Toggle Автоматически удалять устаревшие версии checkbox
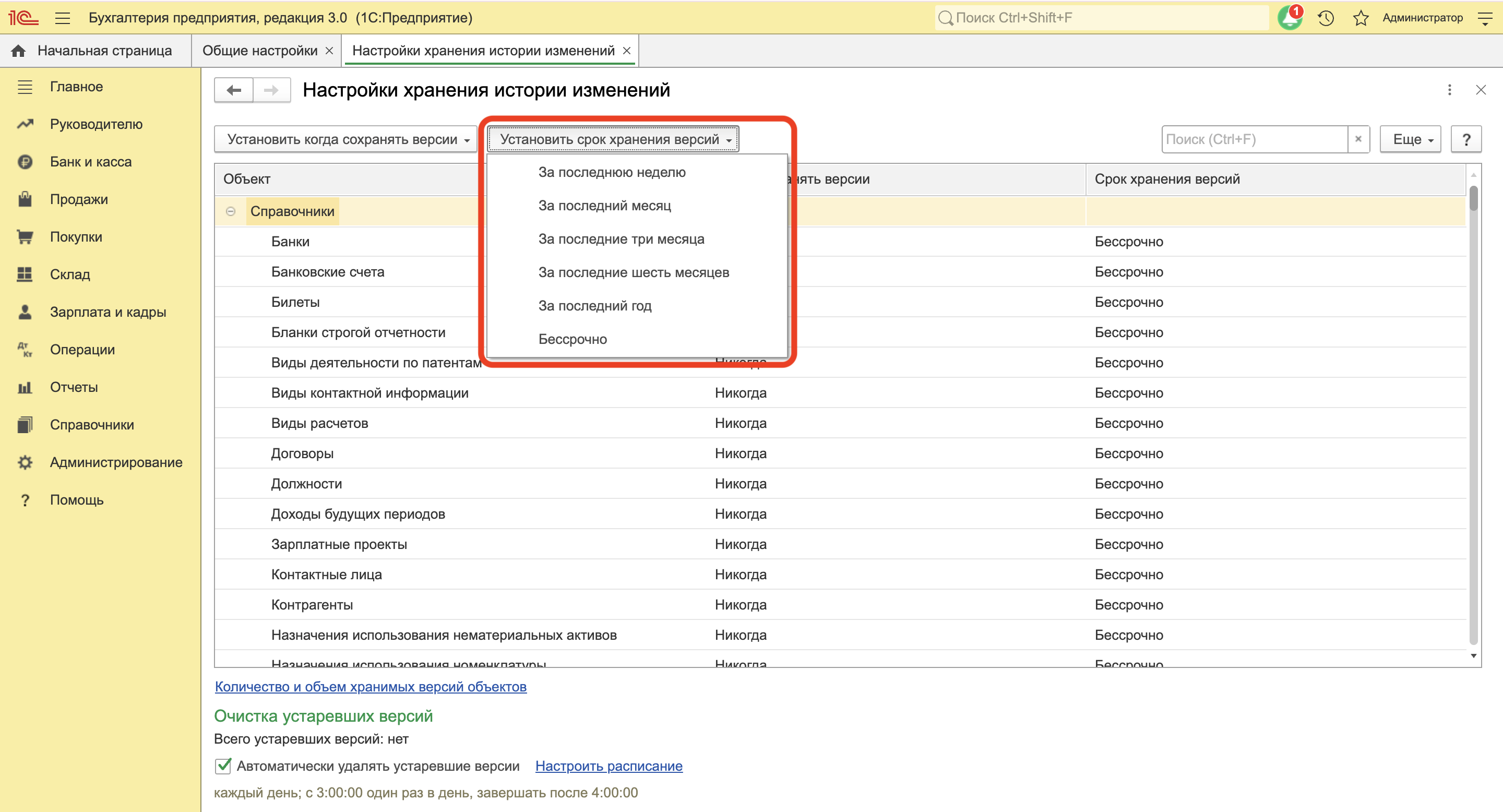 223,766
